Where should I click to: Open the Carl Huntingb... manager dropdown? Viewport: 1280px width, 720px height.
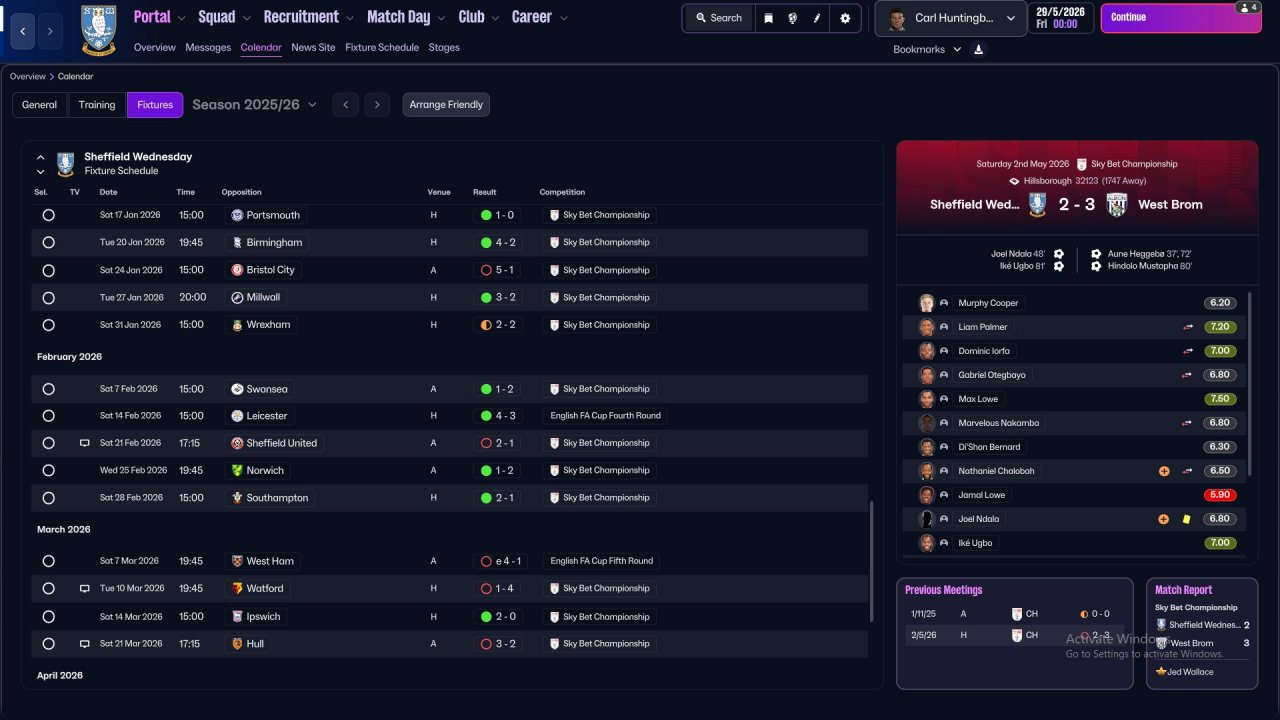[x=950, y=18]
